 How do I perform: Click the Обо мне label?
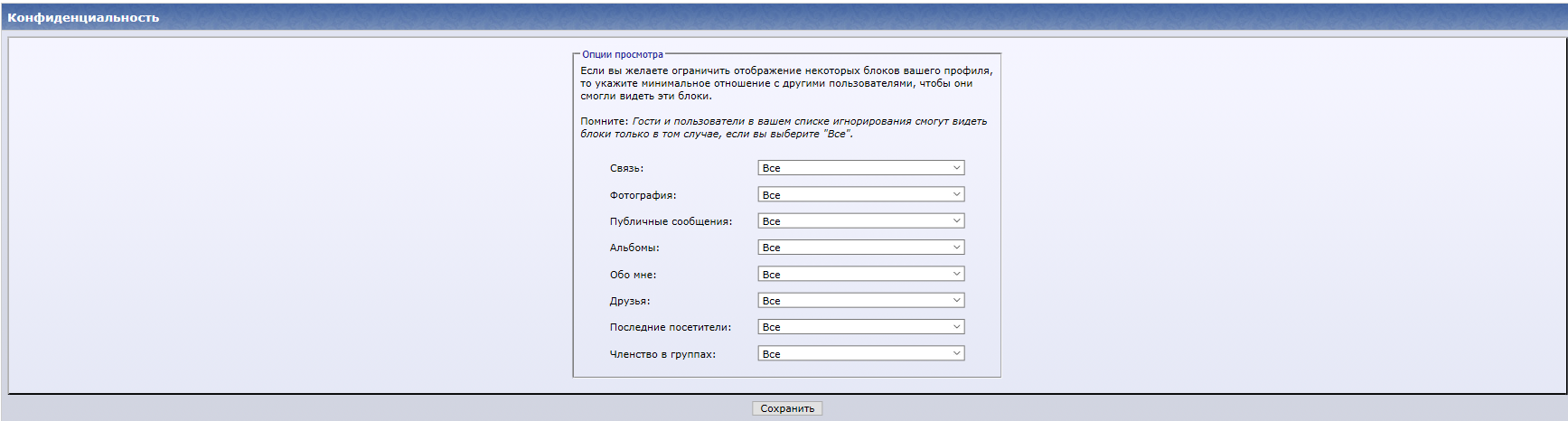[633, 275]
